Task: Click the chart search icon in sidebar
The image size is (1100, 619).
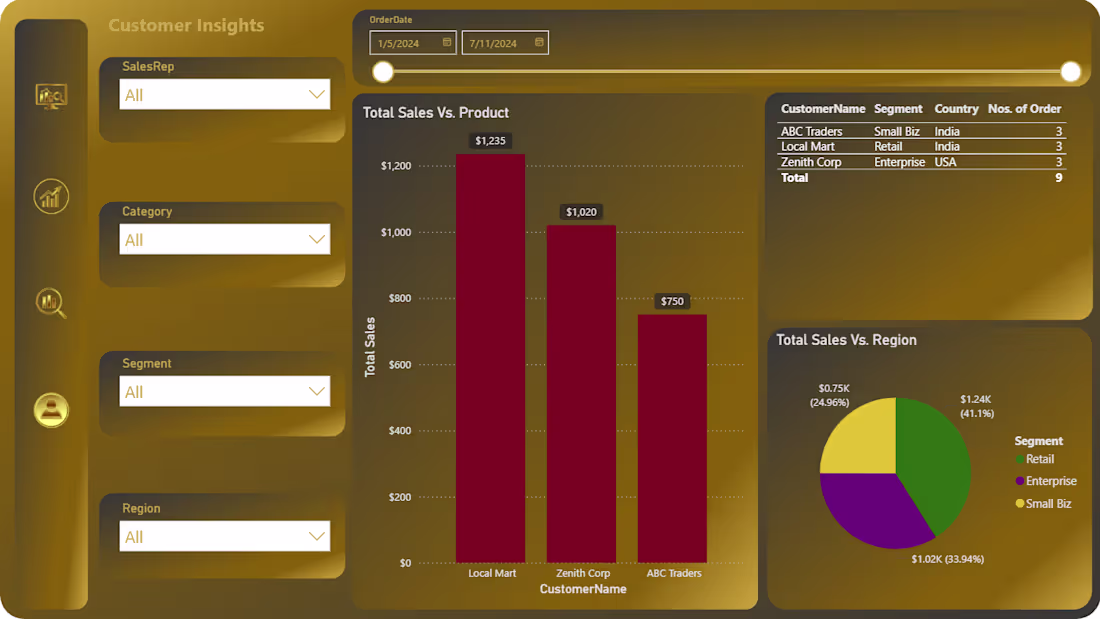Action: pyautogui.click(x=50, y=303)
